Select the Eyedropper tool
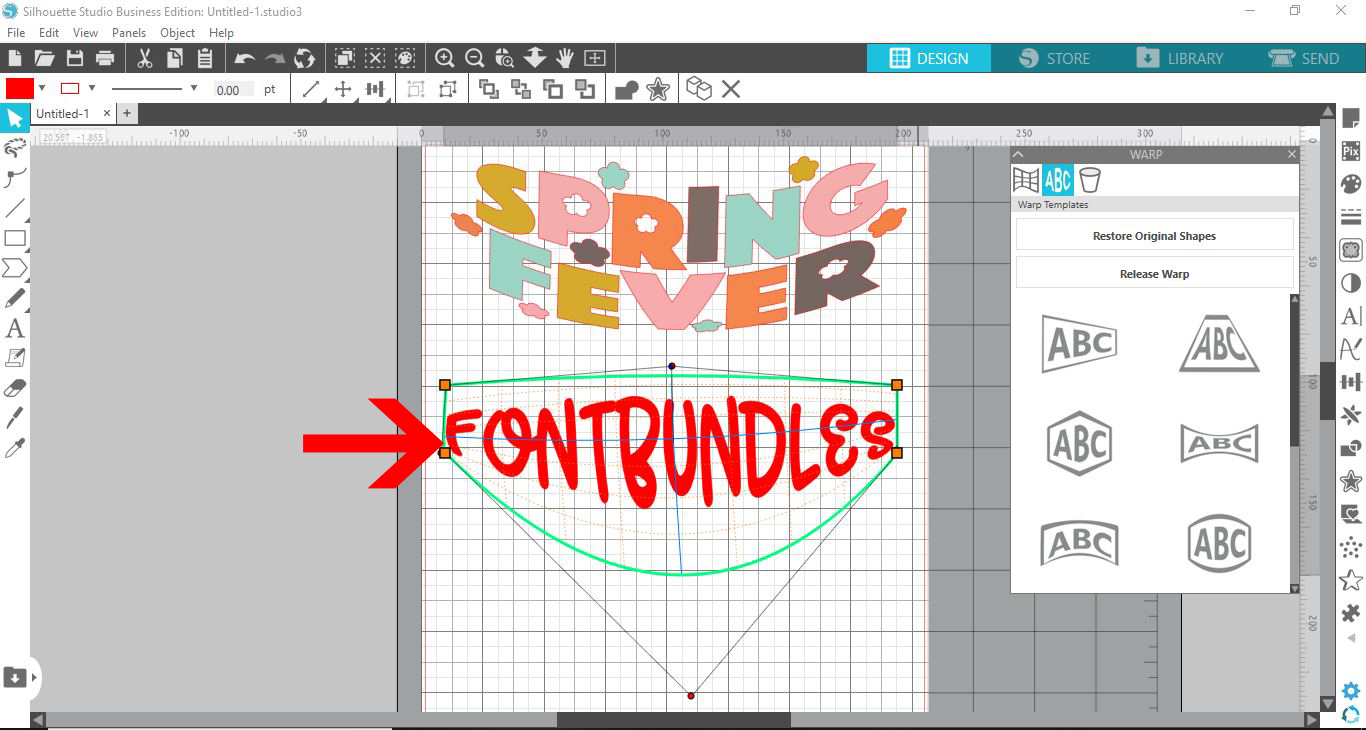The height and width of the screenshot is (730, 1366). [x=14, y=448]
